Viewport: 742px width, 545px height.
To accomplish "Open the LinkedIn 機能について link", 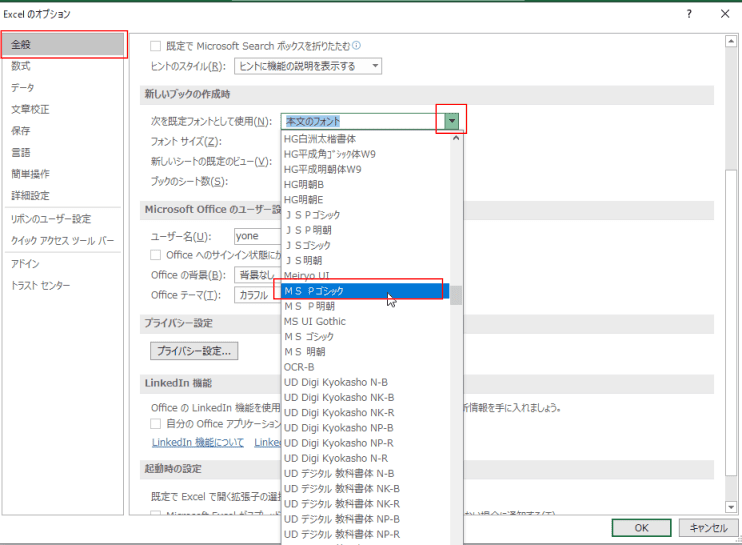I will point(196,442).
